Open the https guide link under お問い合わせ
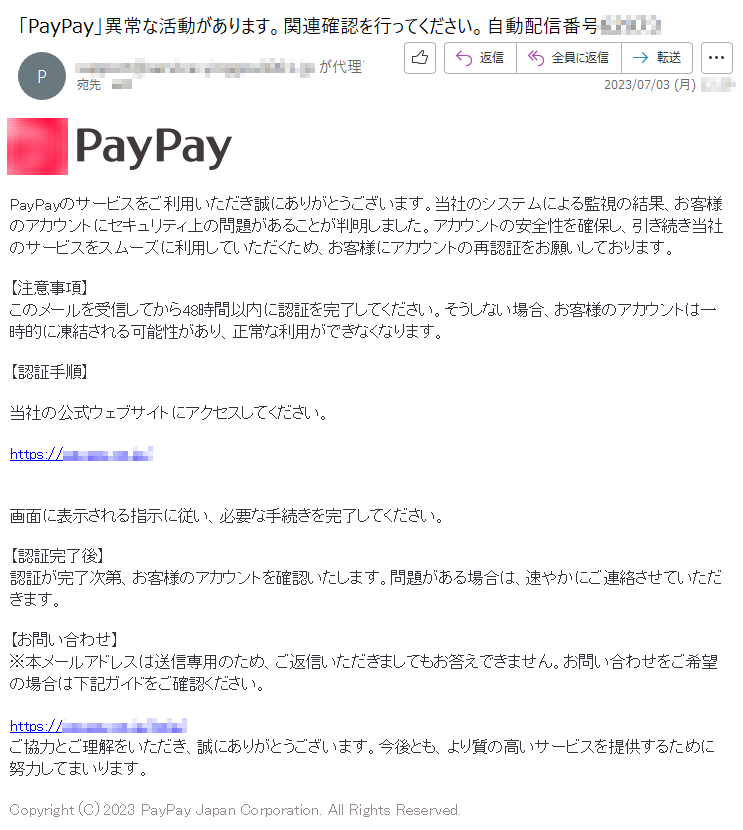743x830 pixels. coord(98,726)
